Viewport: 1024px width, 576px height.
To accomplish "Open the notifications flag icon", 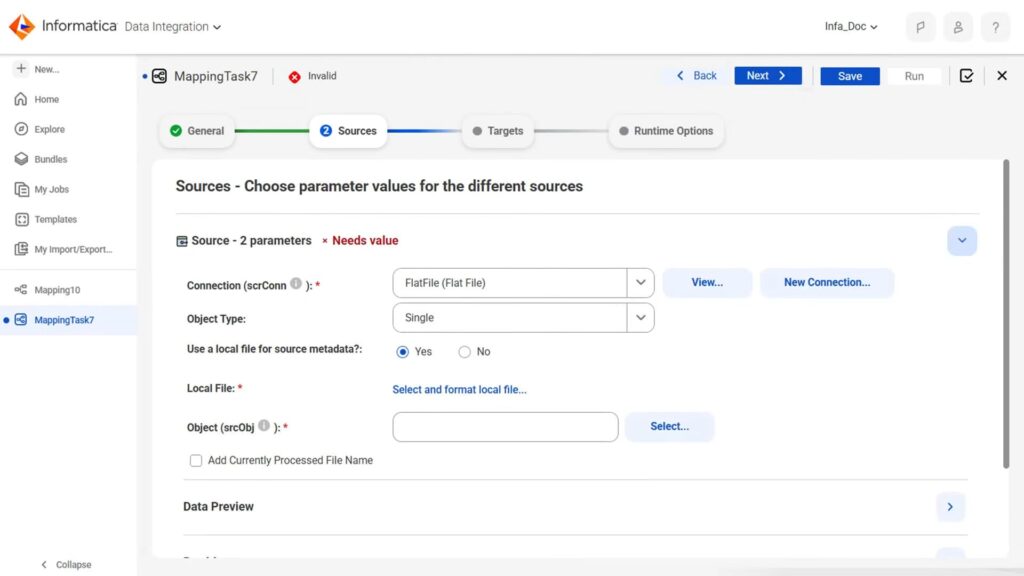I will click(x=920, y=27).
